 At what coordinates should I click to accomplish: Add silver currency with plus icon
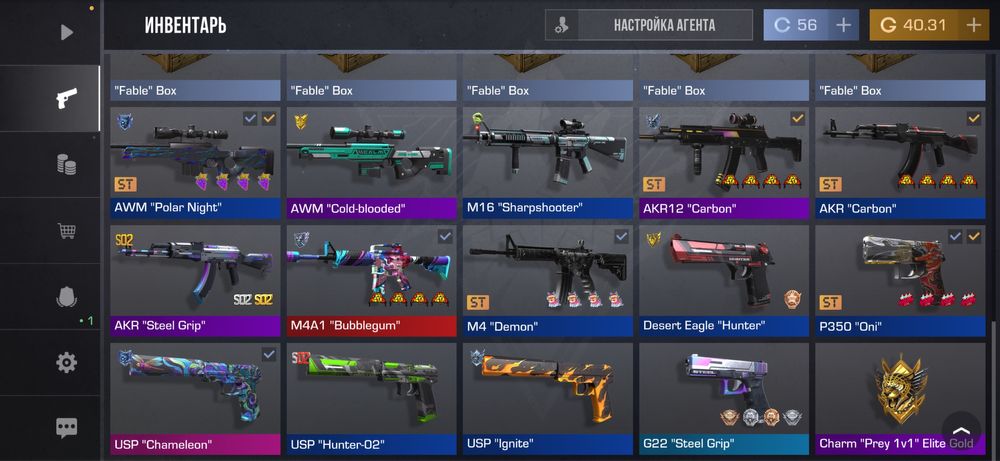click(843, 25)
